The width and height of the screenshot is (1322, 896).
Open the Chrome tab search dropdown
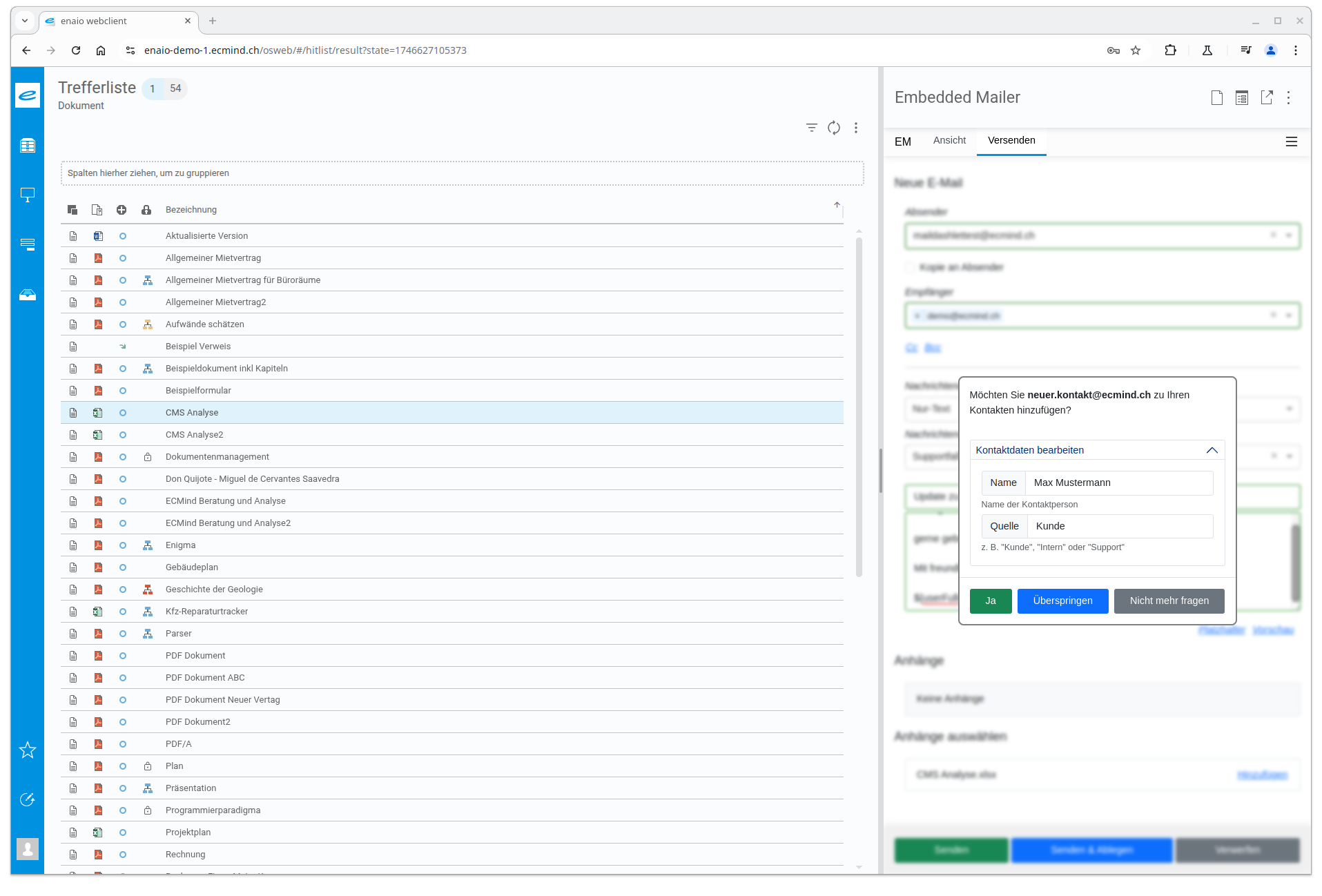(x=25, y=21)
